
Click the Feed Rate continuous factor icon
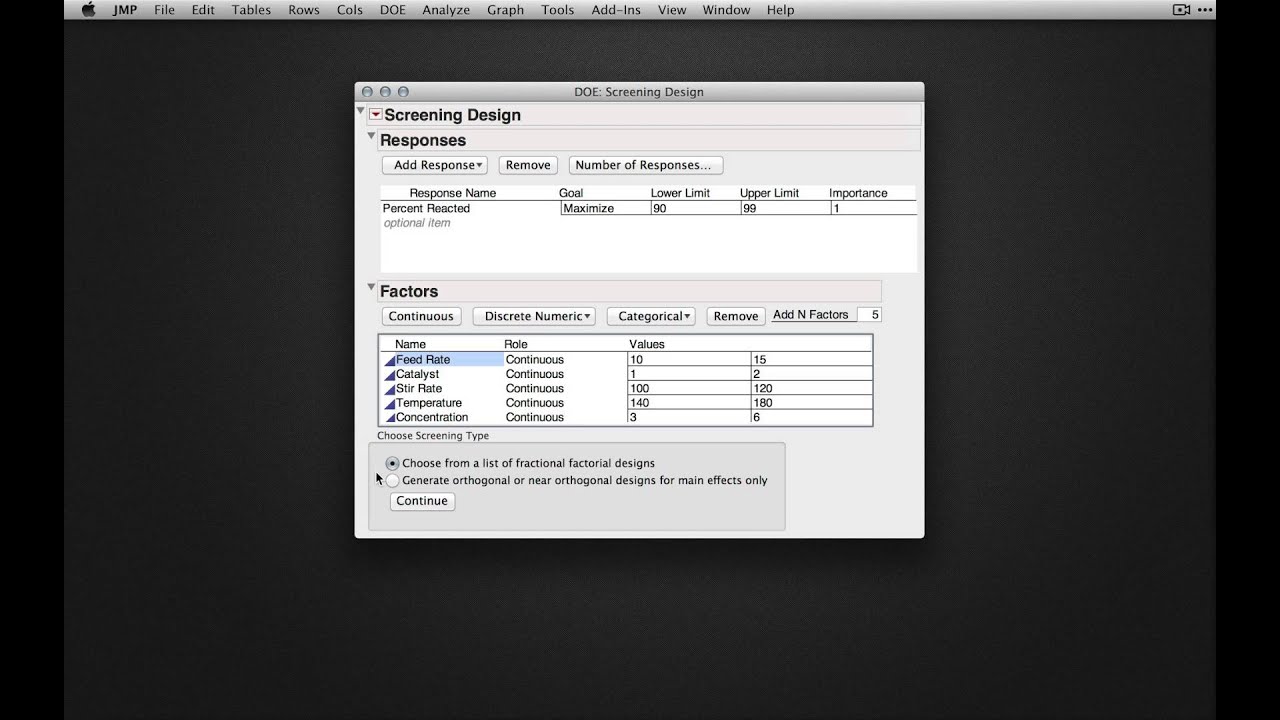coord(390,360)
